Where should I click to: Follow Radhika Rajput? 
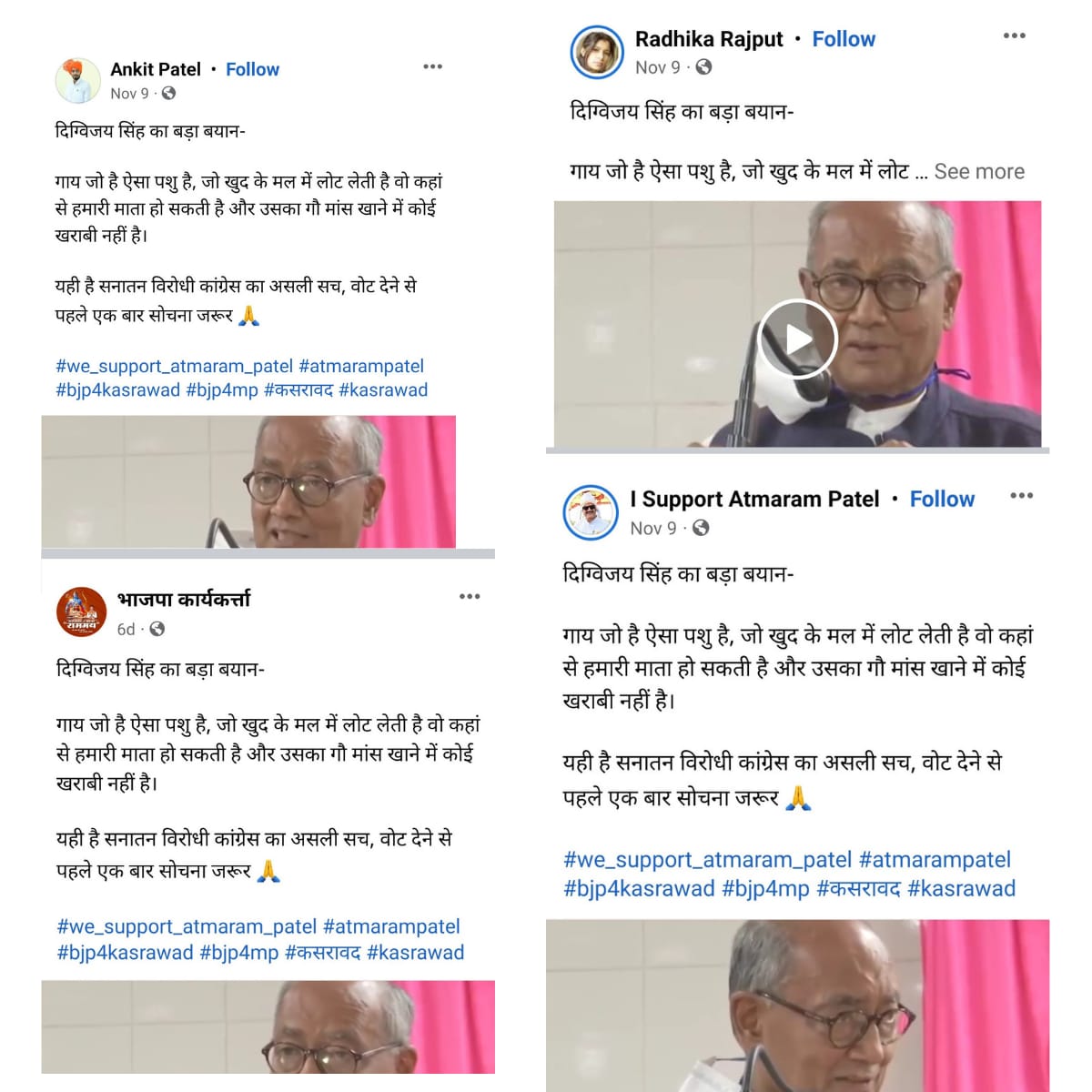pyautogui.click(x=844, y=39)
